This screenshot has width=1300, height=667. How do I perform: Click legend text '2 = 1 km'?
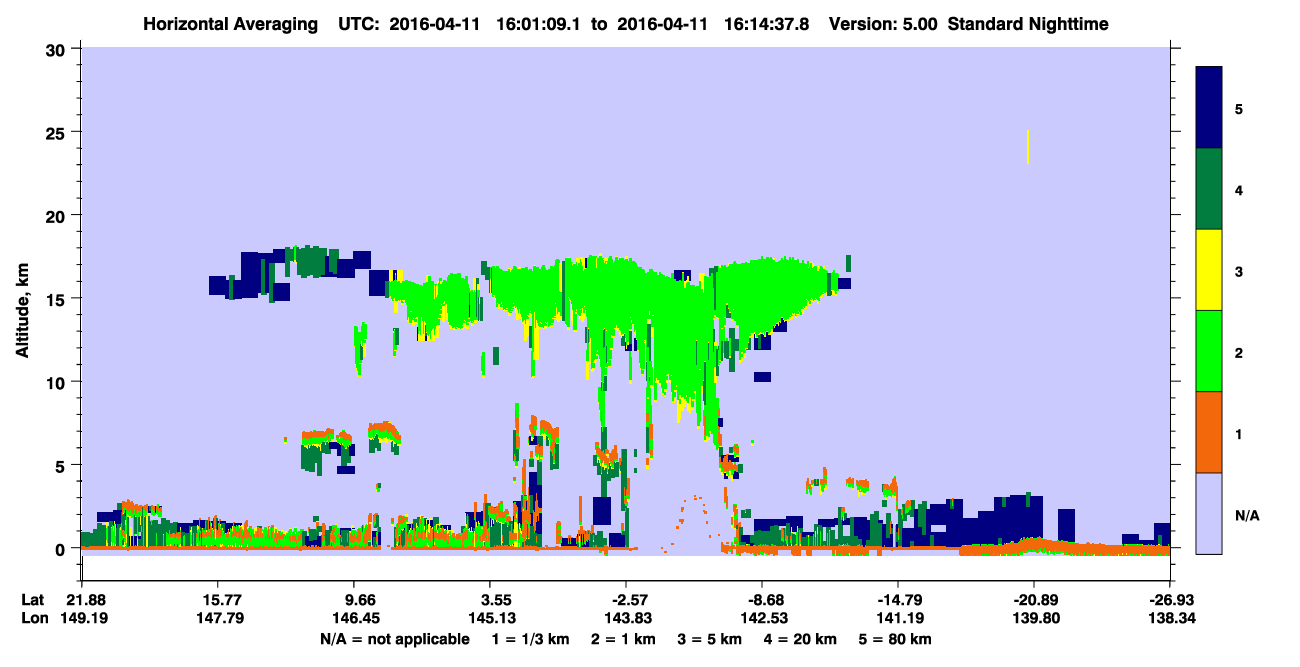(626, 639)
